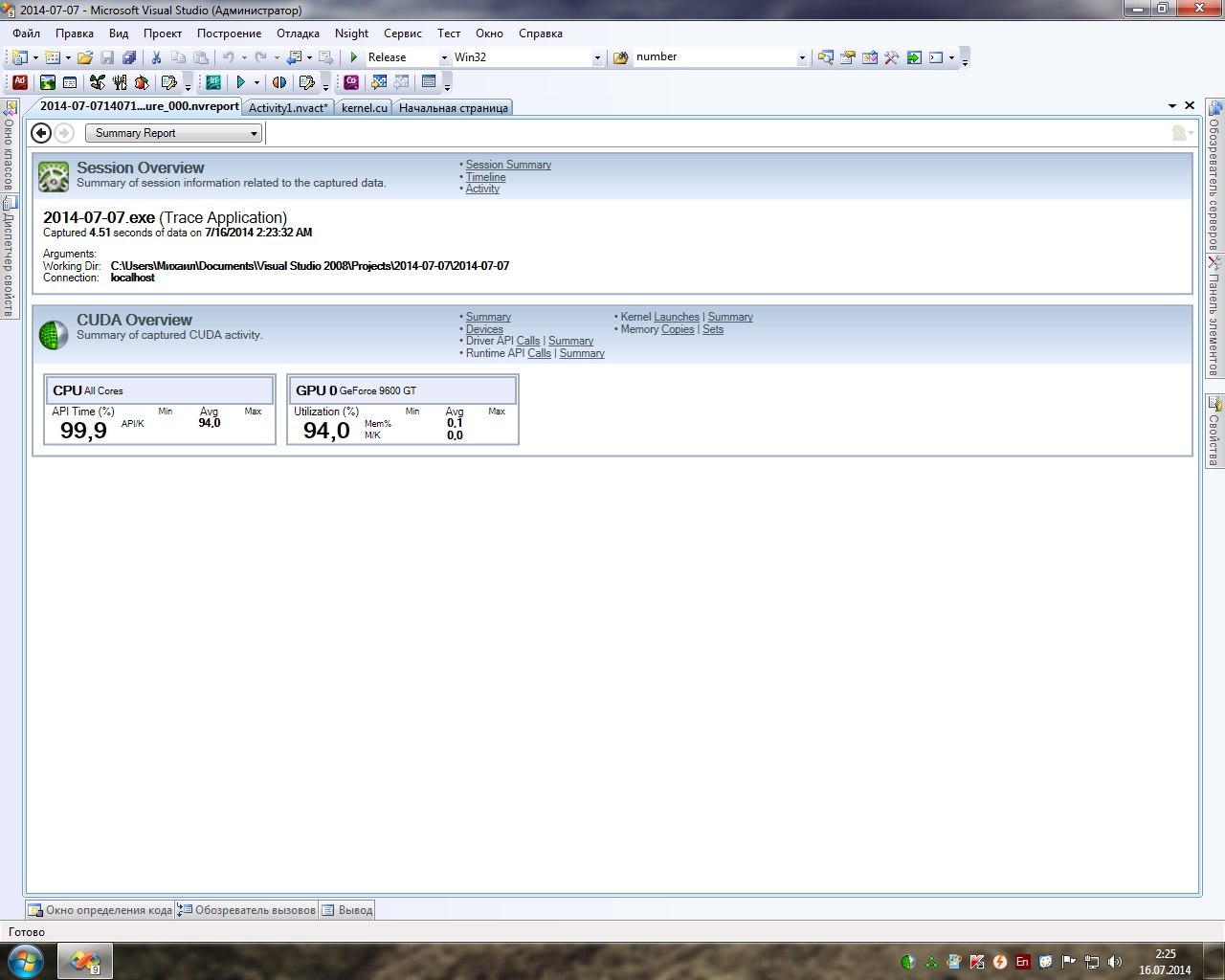Click the red 'Ad' toolbar icon

point(20,82)
